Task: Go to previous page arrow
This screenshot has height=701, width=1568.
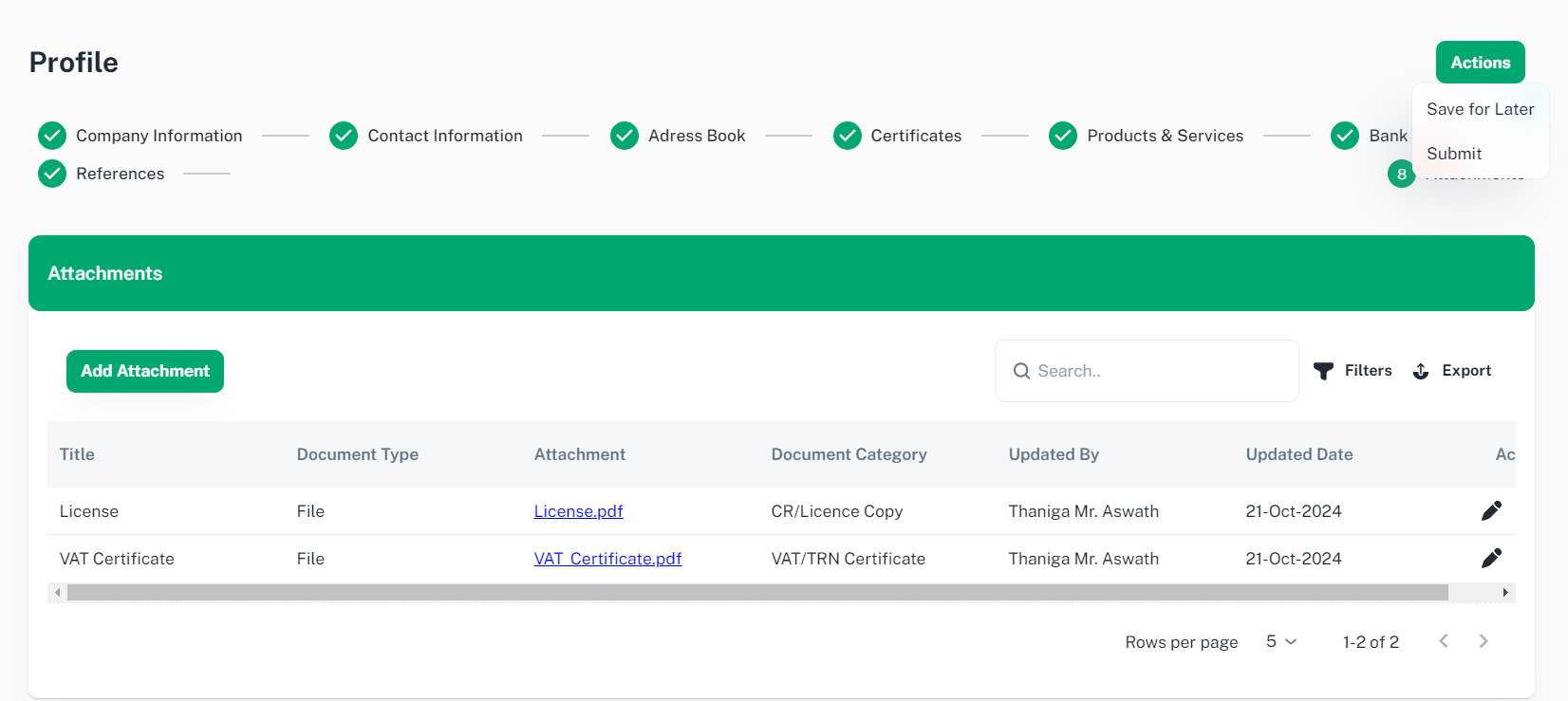Action: coord(1444,641)
